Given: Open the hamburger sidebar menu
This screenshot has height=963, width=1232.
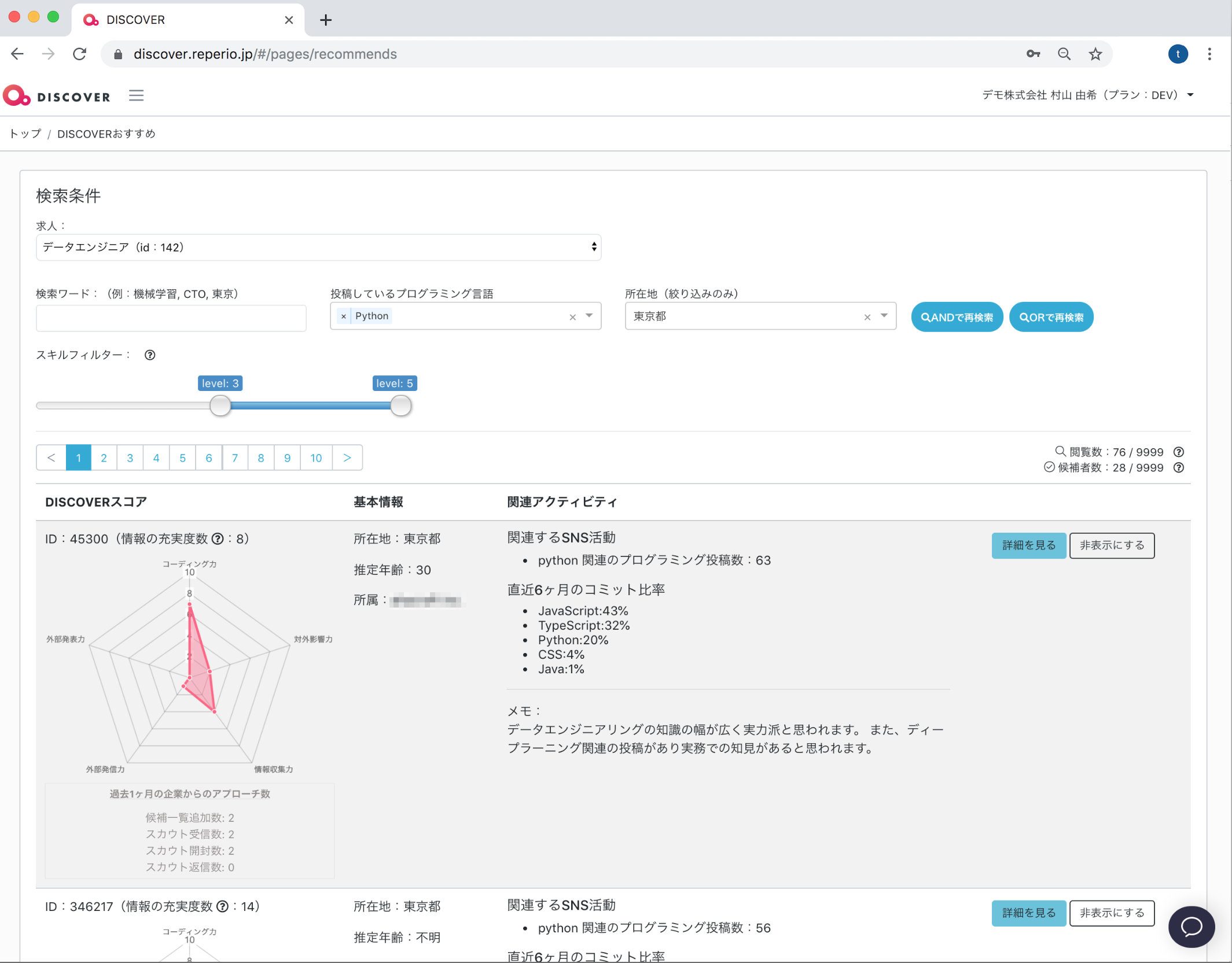Looking at the screenshot, I should point(136,95).
